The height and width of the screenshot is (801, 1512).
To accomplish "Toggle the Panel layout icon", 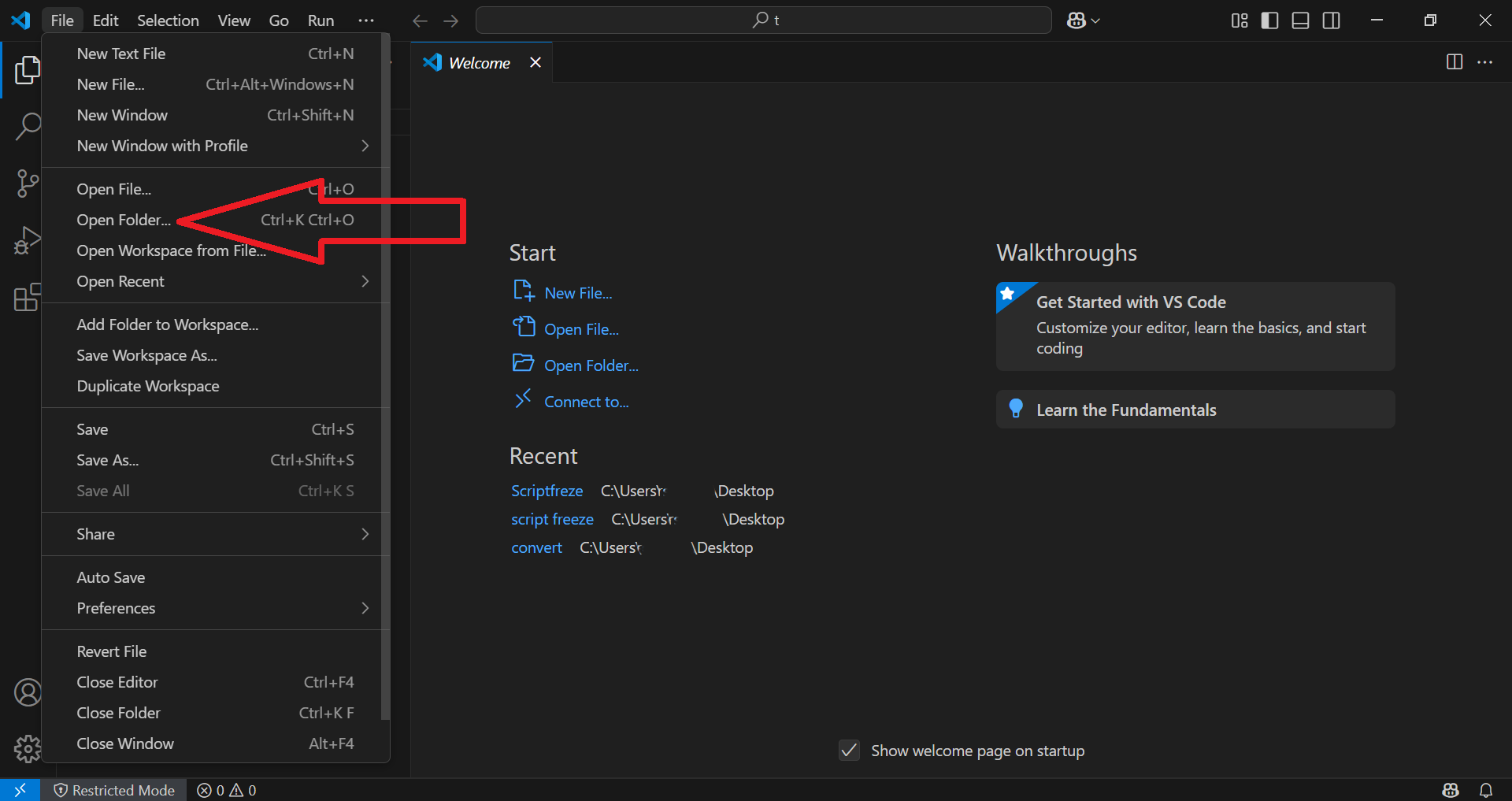I will (x=1300, y=20).
